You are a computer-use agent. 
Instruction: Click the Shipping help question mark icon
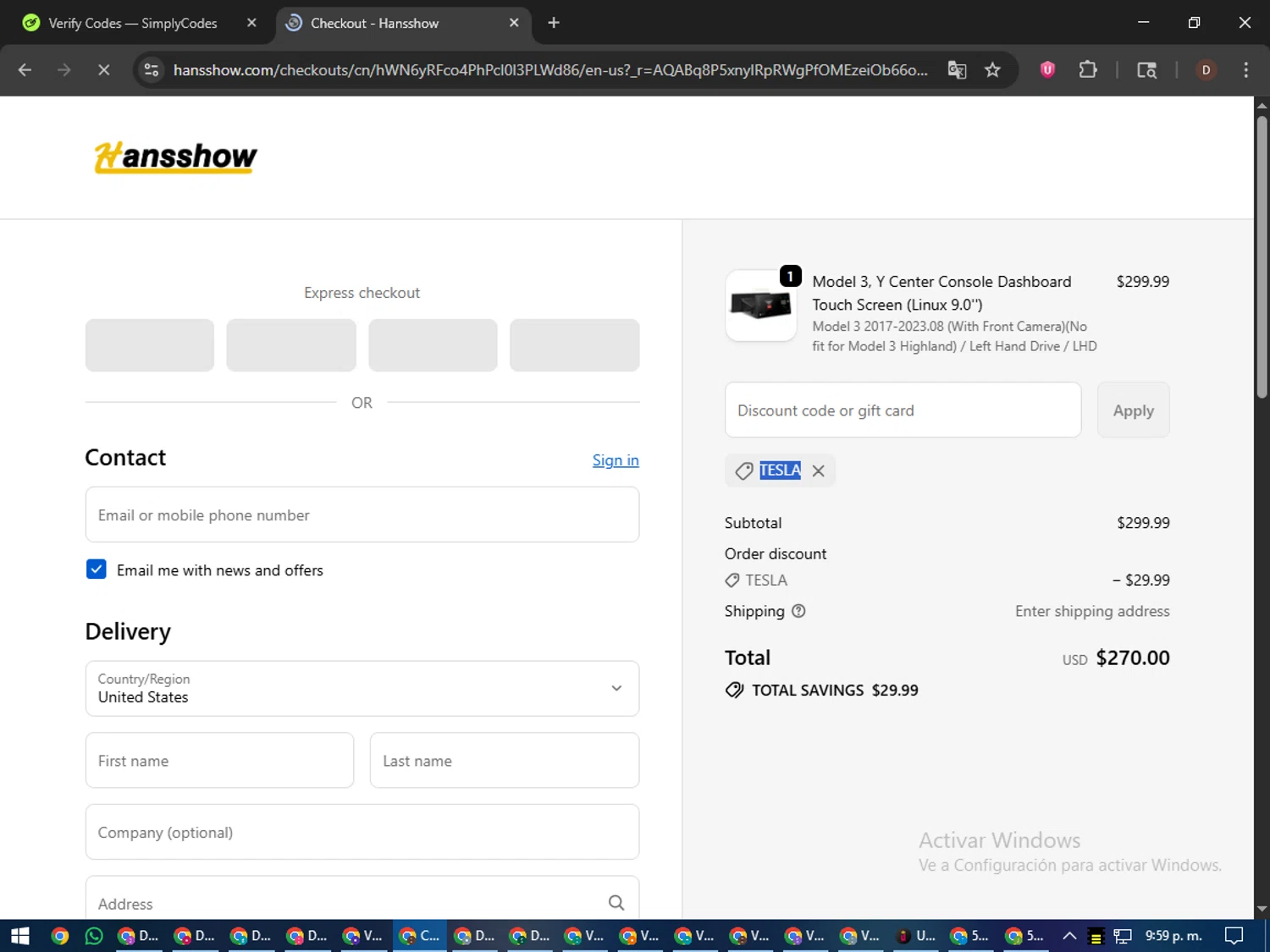798,611
